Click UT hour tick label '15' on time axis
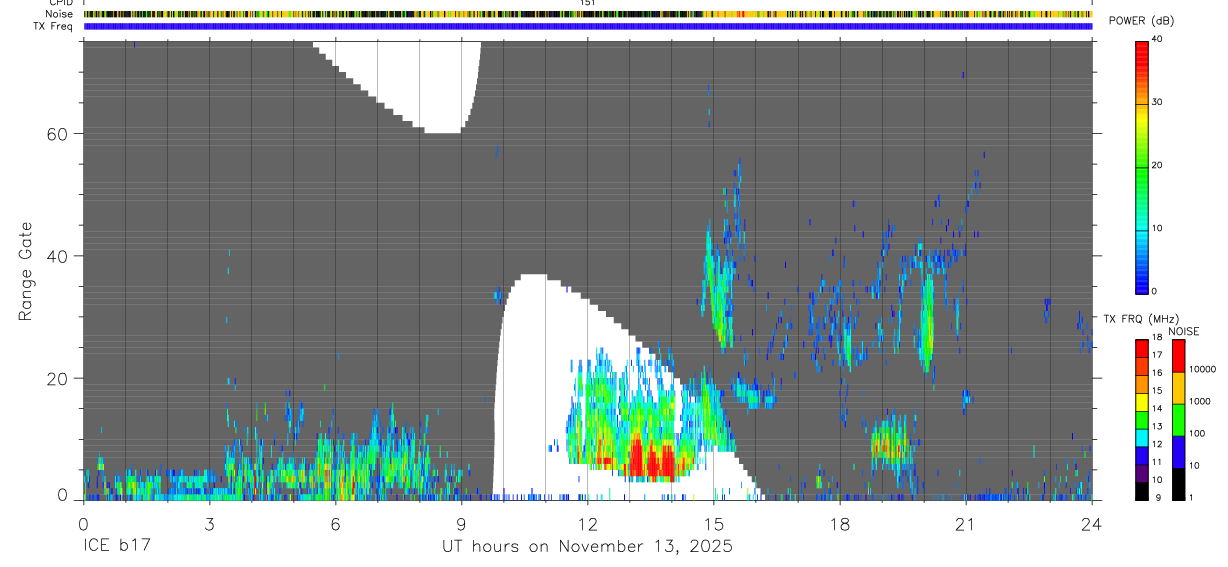Image resolution: width=1228 pixels, height=567 pixels. pos(713,523)
